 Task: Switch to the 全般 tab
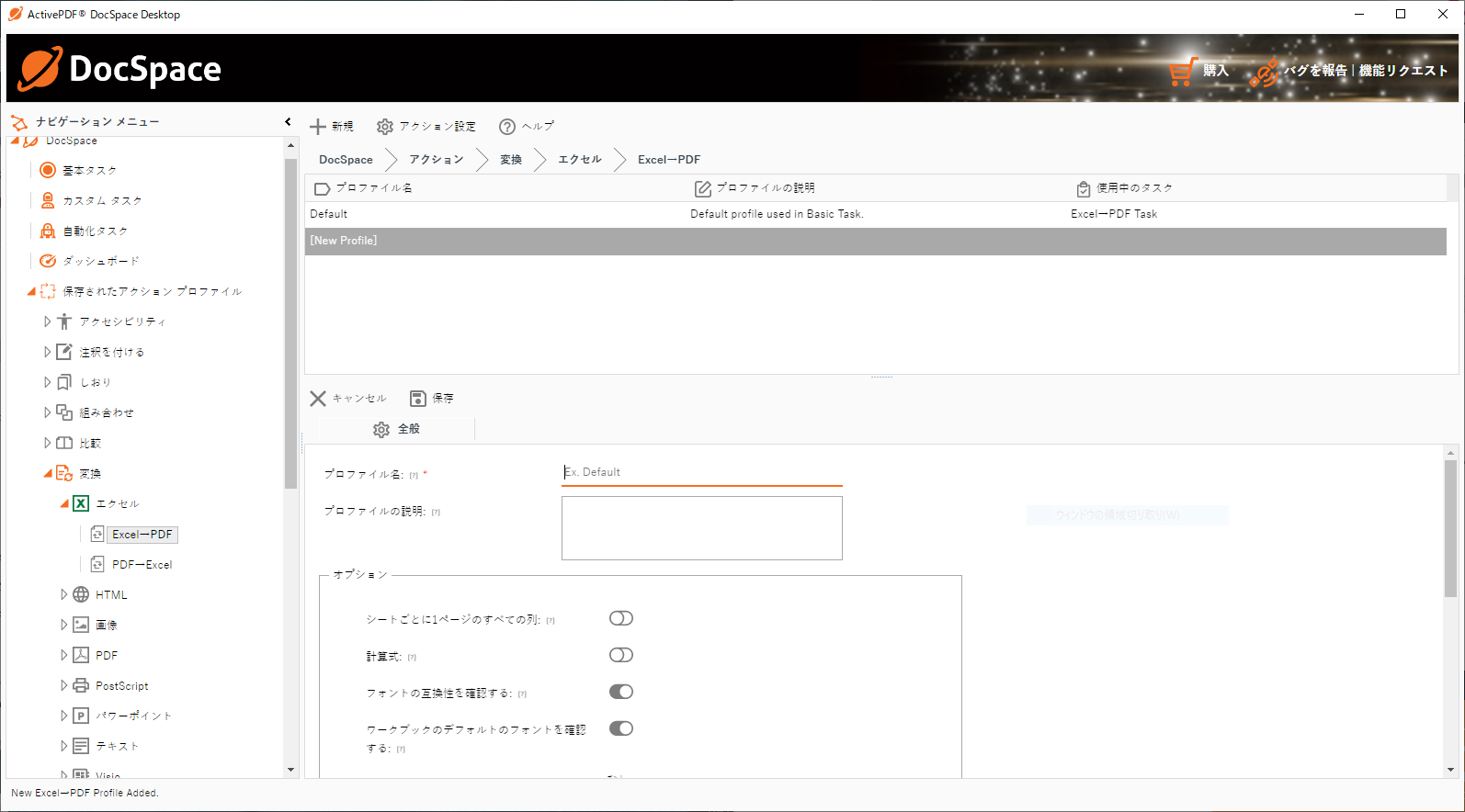[396, 429]
